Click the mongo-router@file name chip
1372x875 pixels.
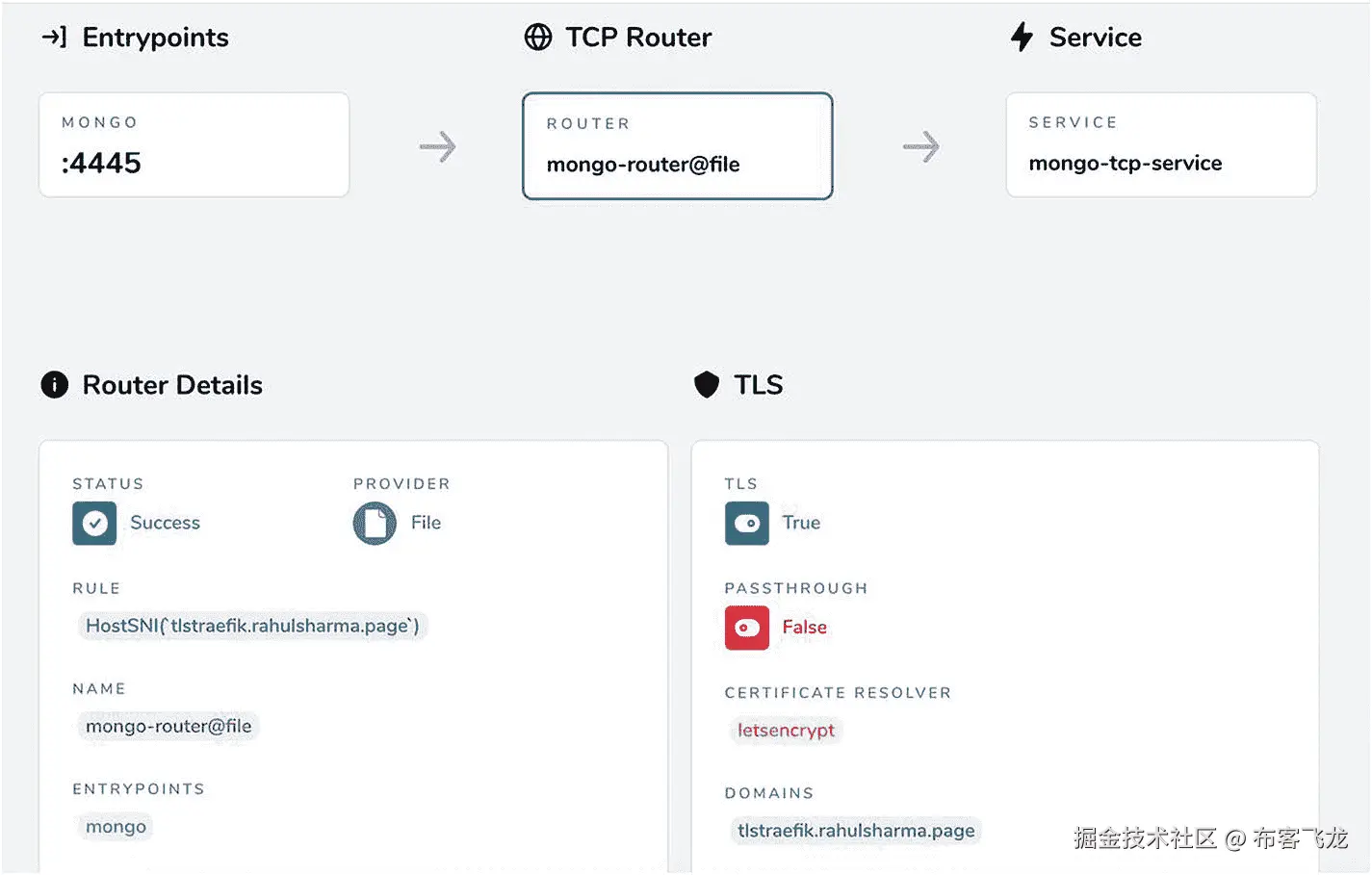168,726
